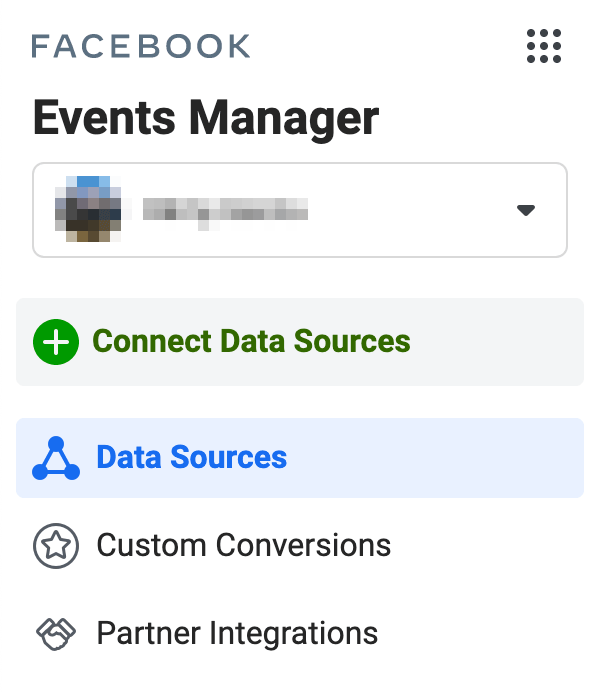
Task: Click the blue Data Sources text label
Action: (192, 458)
